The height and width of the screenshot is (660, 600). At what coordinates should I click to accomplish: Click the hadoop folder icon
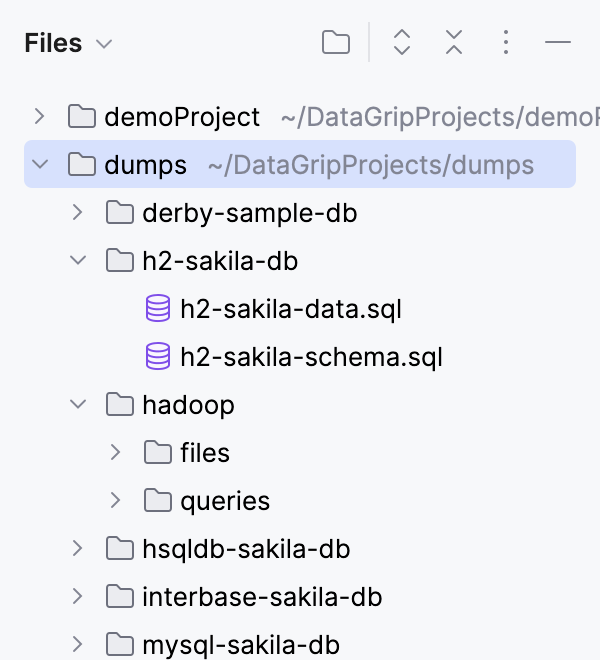pyautogui.click(x=120, y=405)
